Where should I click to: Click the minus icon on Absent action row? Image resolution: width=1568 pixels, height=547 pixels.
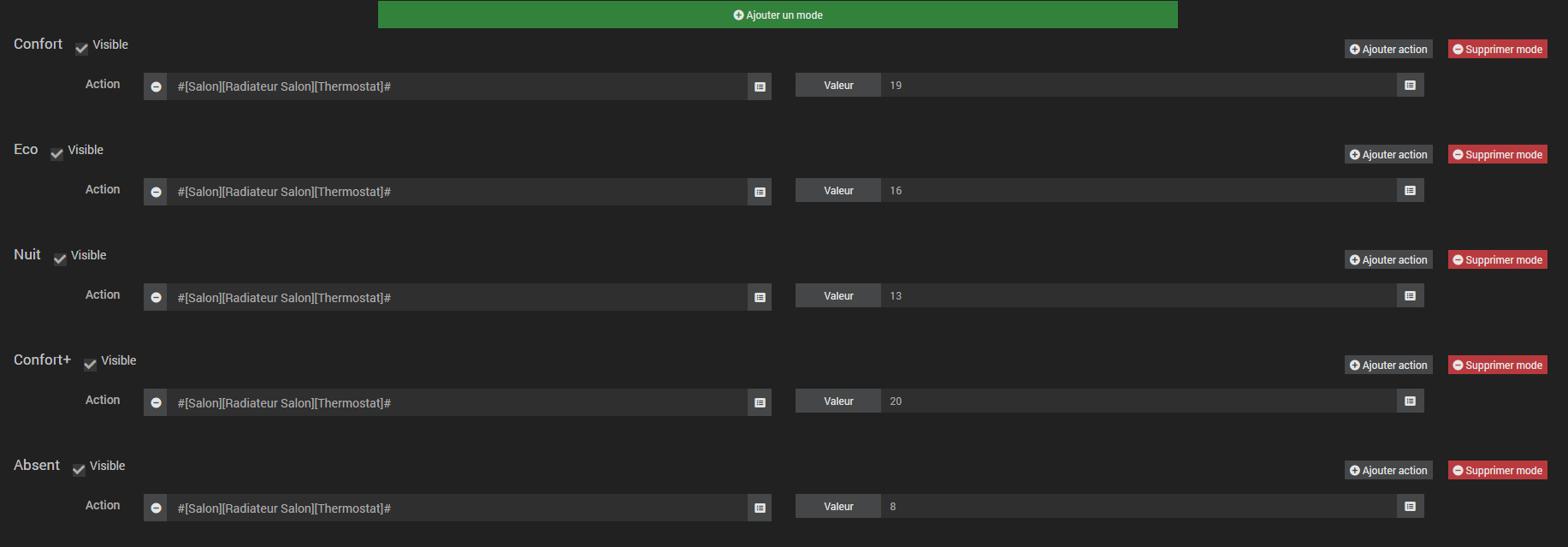(x=156, y=508)
